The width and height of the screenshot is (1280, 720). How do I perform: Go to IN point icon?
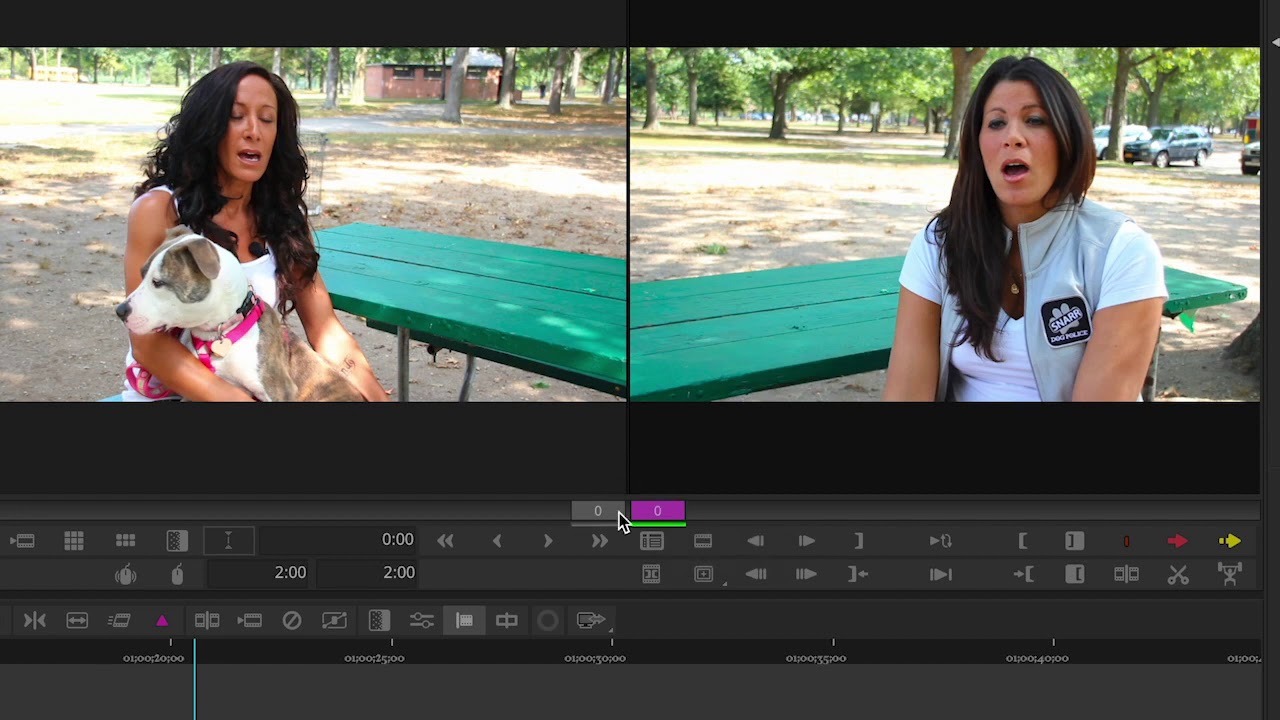click(1023, 574)
